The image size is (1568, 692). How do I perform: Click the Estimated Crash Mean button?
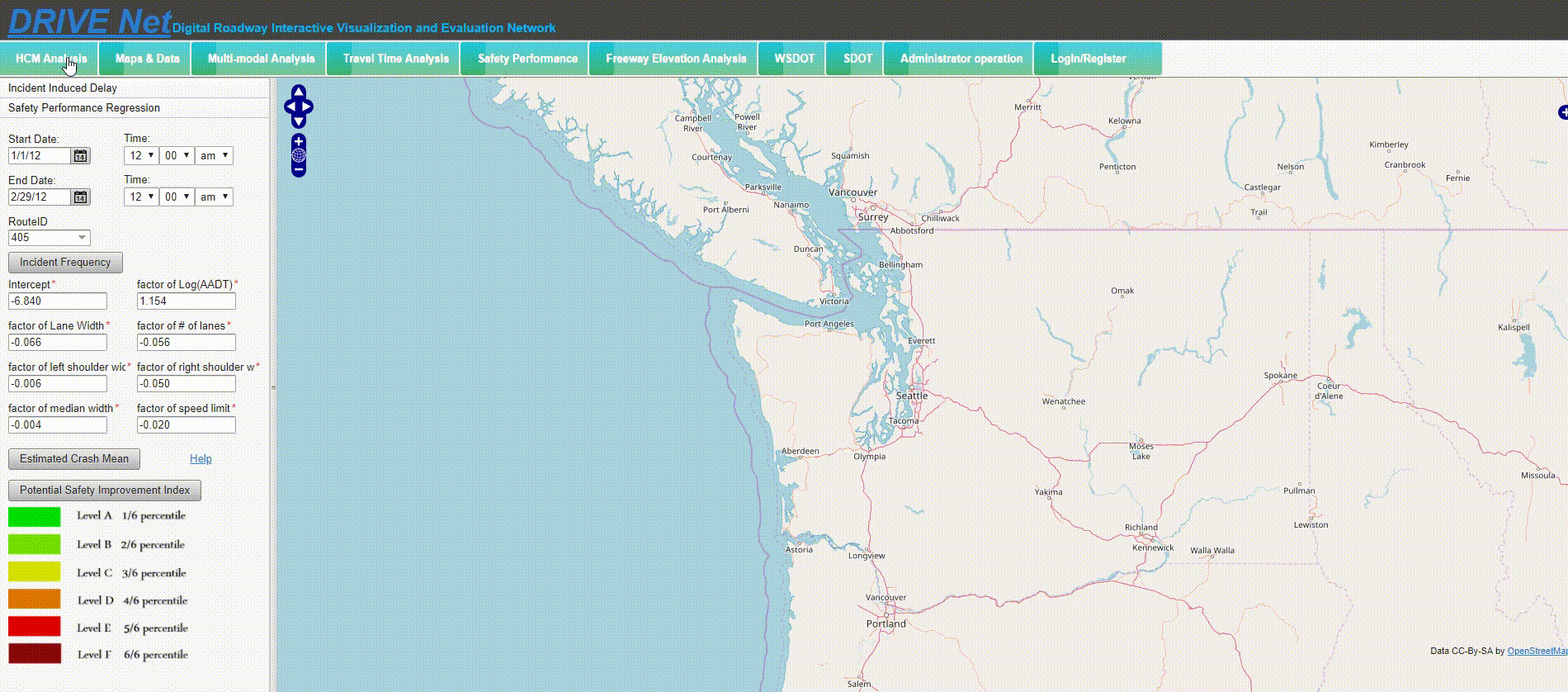pyautogui.click(x=74, y=459)
